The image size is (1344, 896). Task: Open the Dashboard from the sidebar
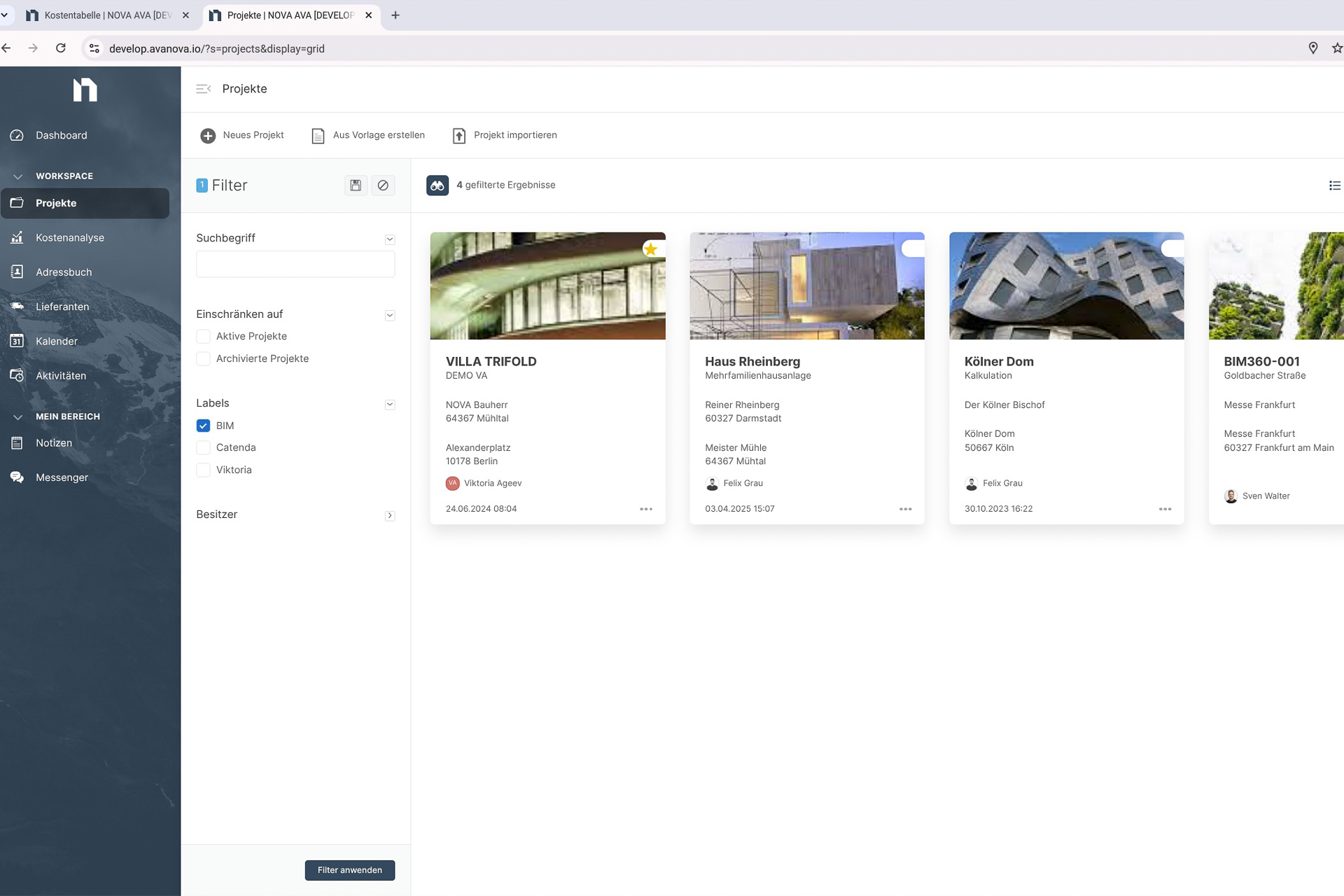click(61, 135)
